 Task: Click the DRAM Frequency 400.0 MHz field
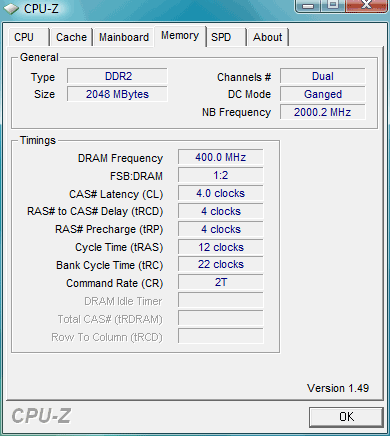(220, 157)
